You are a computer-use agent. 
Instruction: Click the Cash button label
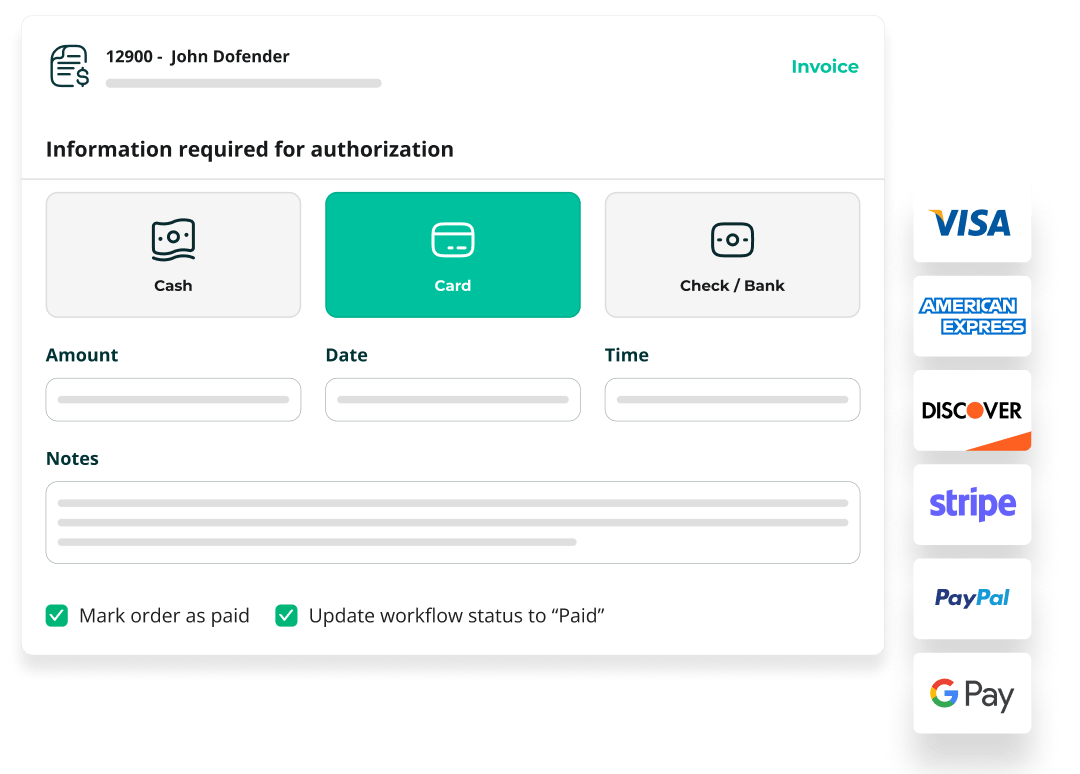click(173, 286)
